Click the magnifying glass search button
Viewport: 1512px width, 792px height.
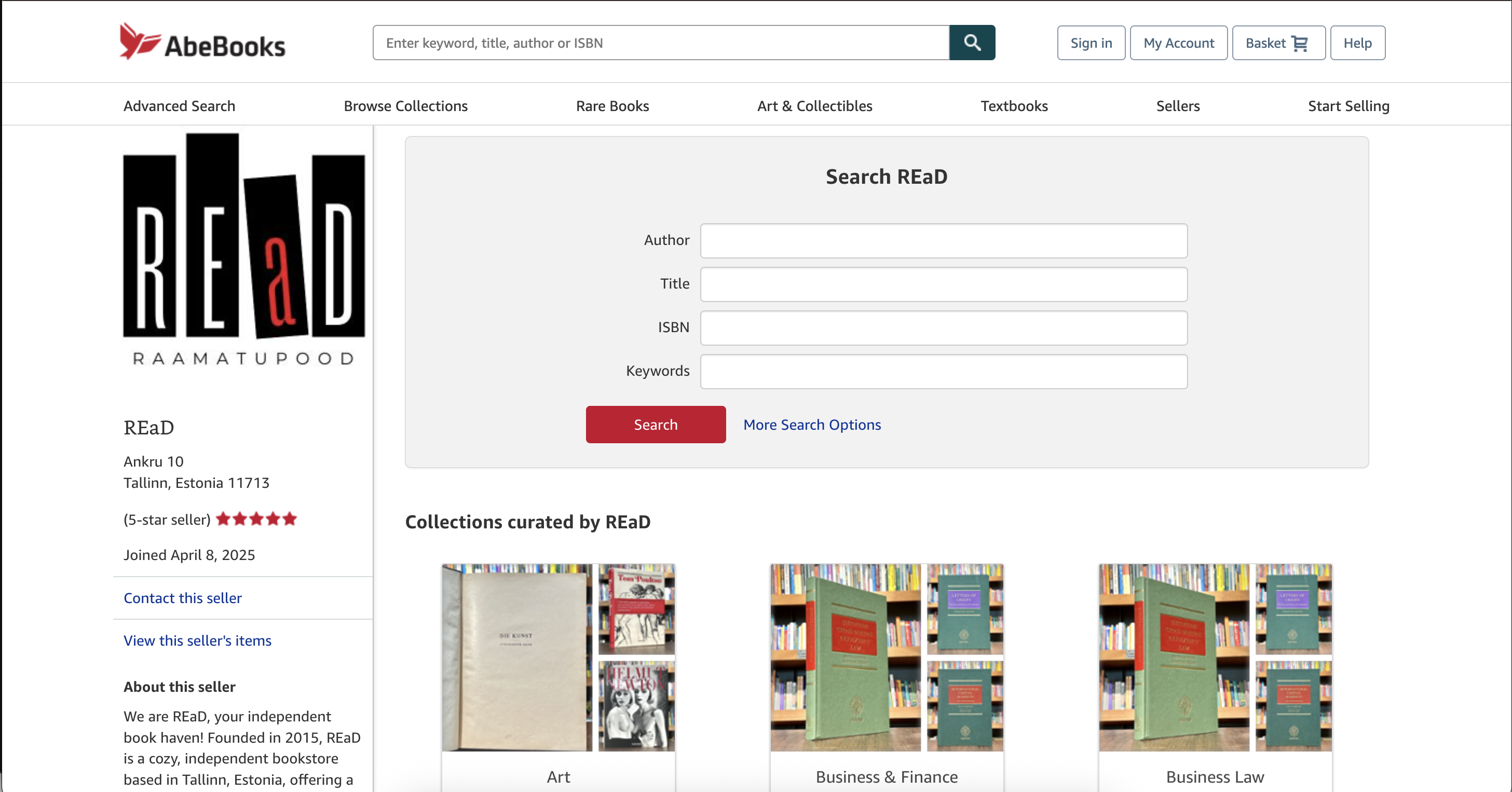[972, 43]
